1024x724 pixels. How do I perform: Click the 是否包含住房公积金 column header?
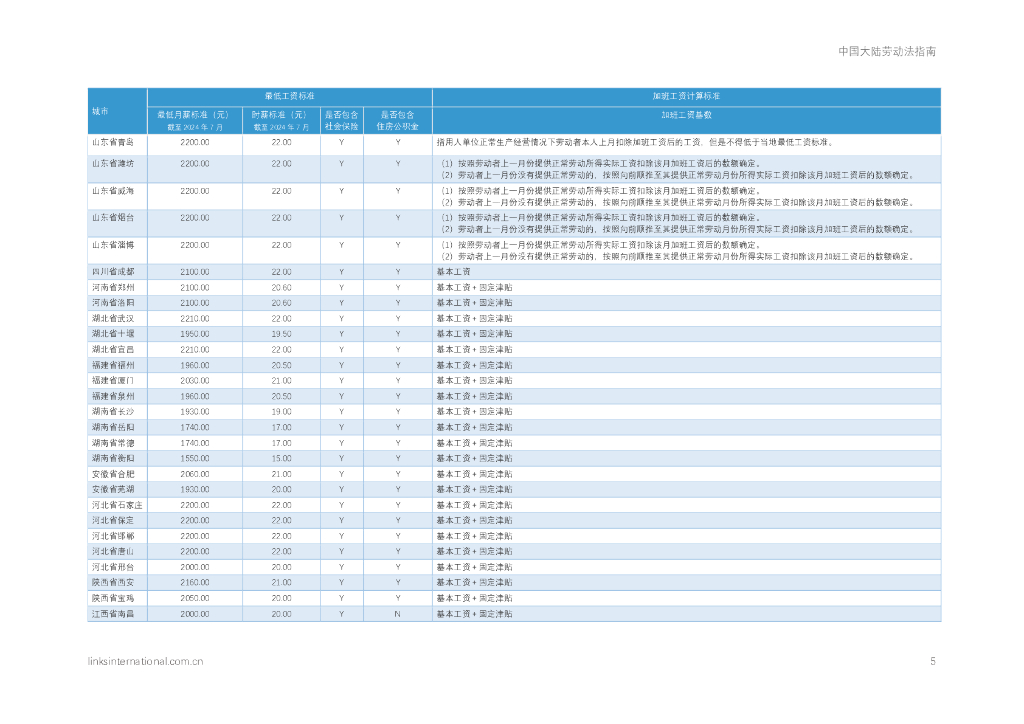tap(397, 120)
